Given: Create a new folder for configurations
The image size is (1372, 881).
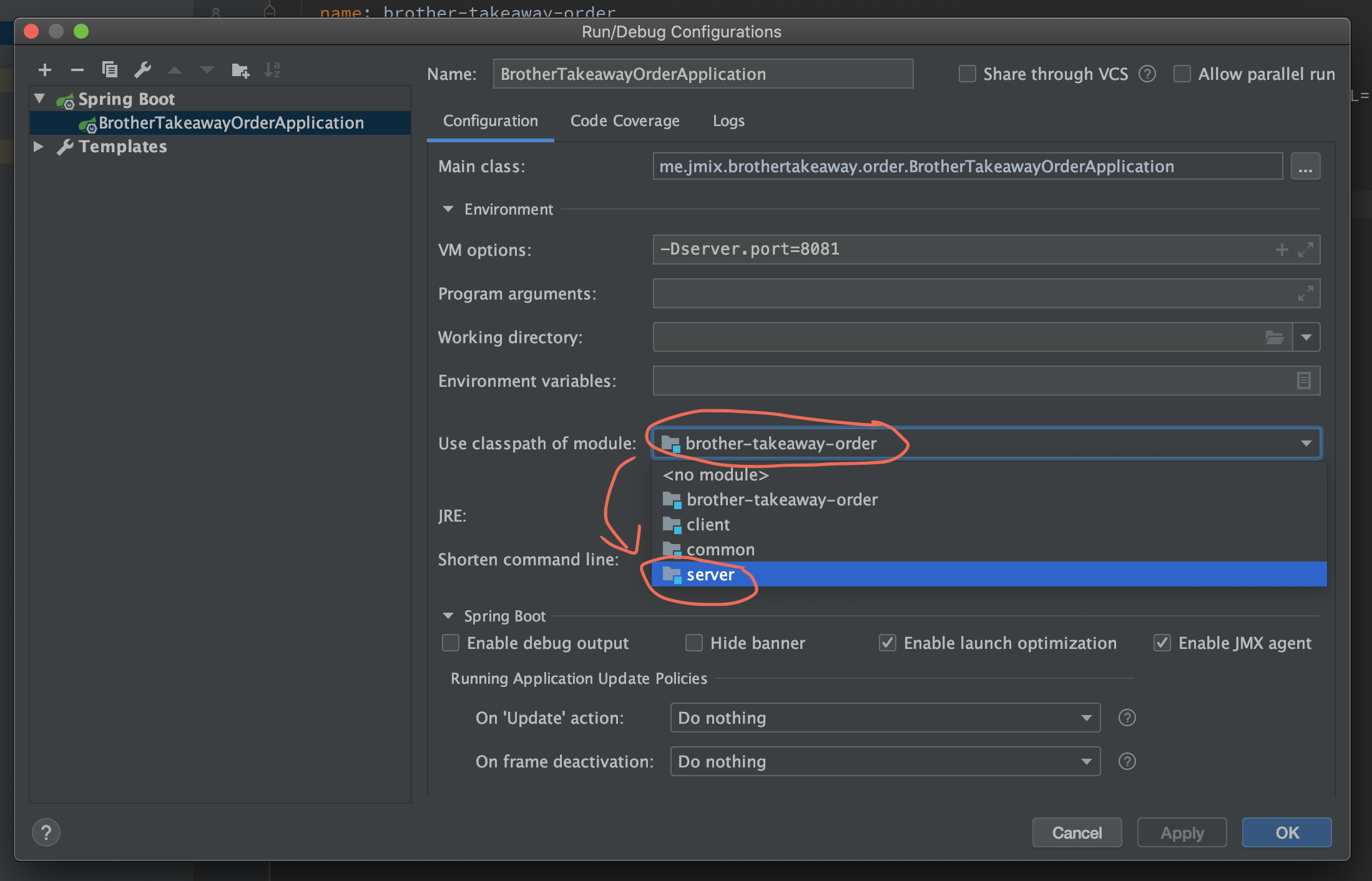Looking at the screenshot, I should click(240, 70).
